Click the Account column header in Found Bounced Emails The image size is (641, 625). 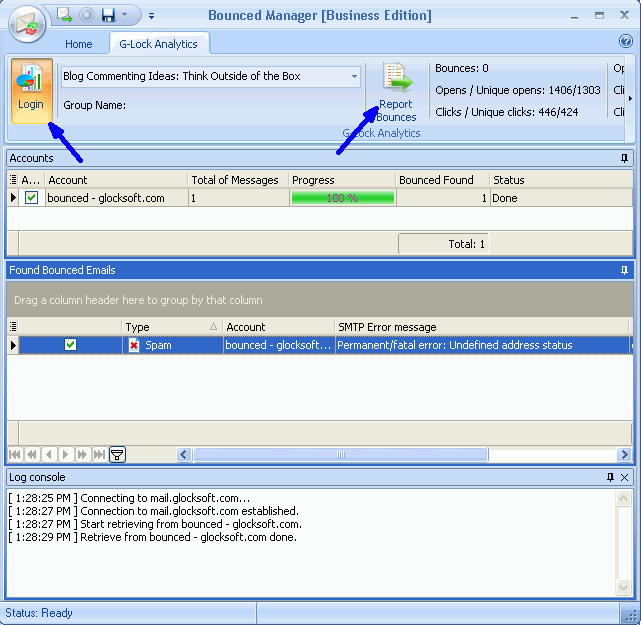279,327
